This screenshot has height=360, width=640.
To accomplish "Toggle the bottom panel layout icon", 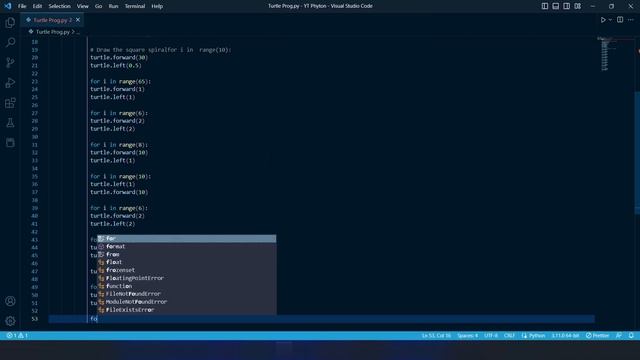I will [x=556, y=6].
